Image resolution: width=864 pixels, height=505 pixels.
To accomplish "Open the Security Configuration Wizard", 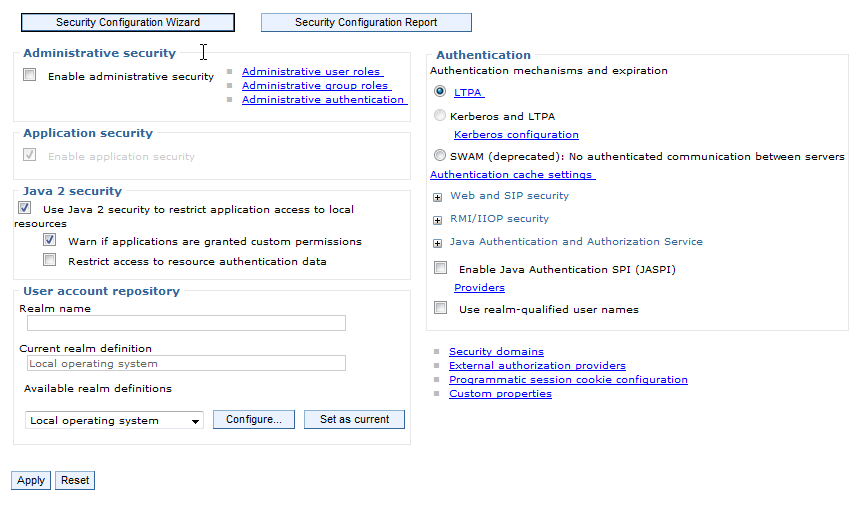I will (x=128, y=23).
